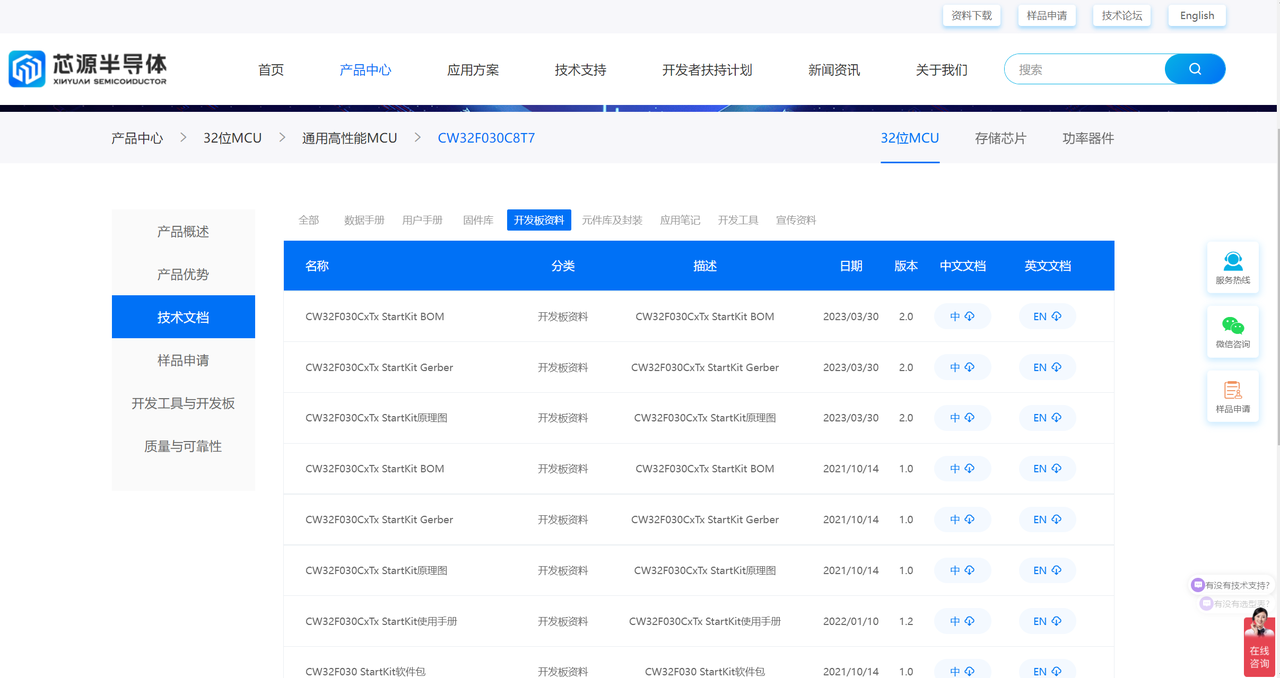Click the 技术论坛 top button
The width and height of the screenshot is (1280, 678).
[1121, 15]
